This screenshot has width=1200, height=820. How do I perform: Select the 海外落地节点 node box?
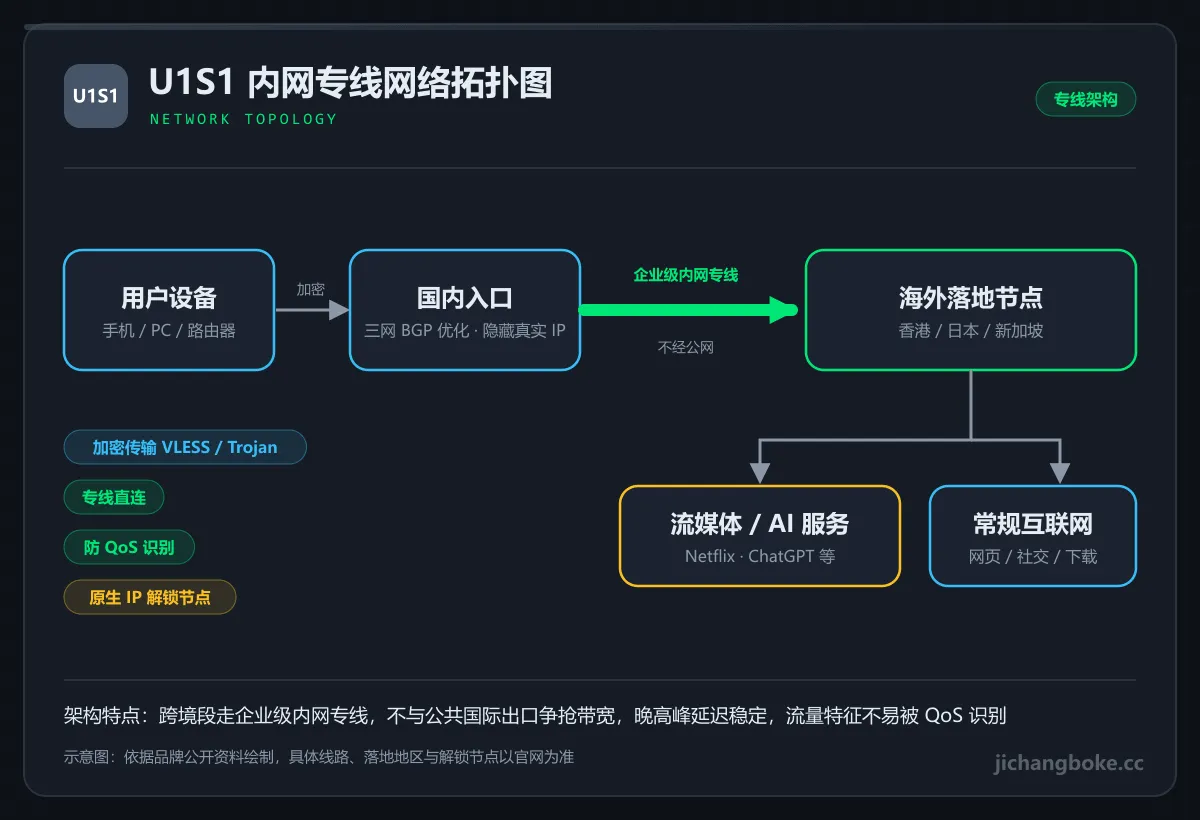point(971,310)
